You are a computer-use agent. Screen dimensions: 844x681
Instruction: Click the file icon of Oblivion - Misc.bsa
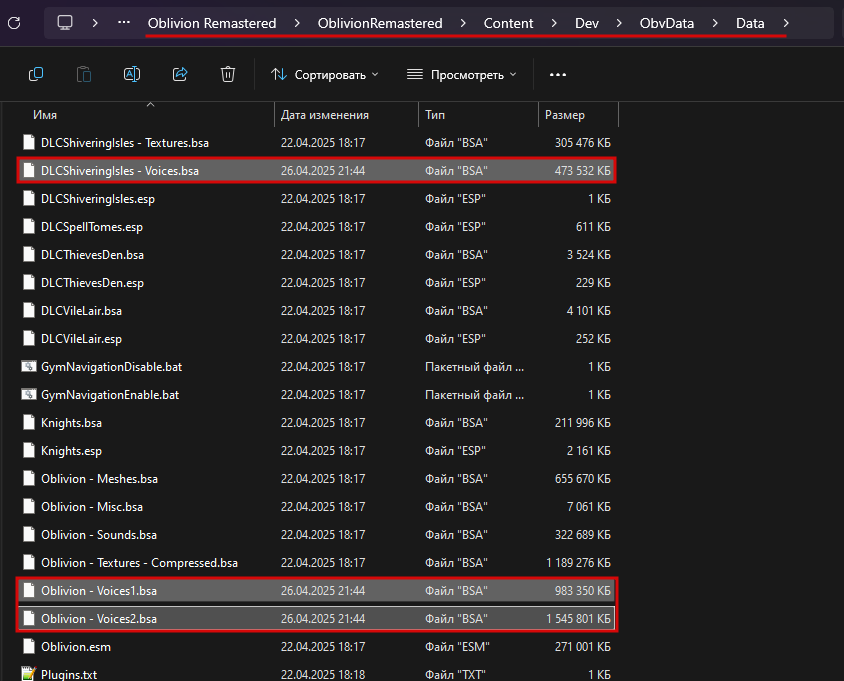(x=29, y=507)
